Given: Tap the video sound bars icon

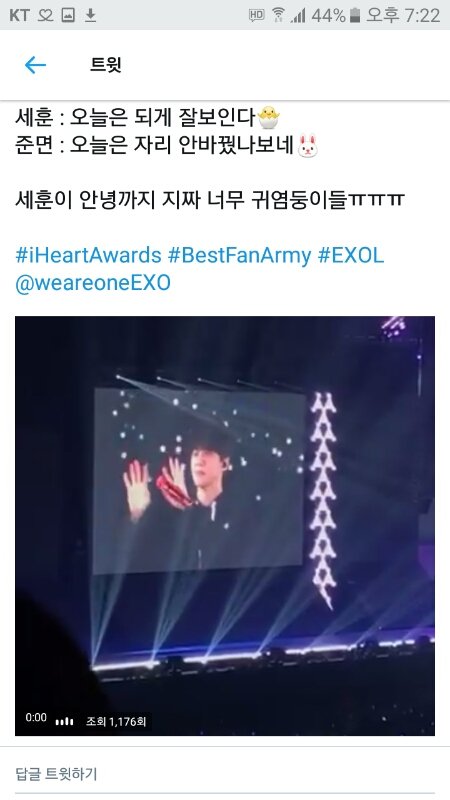Looking at the screenshot, I should point(64,721).
